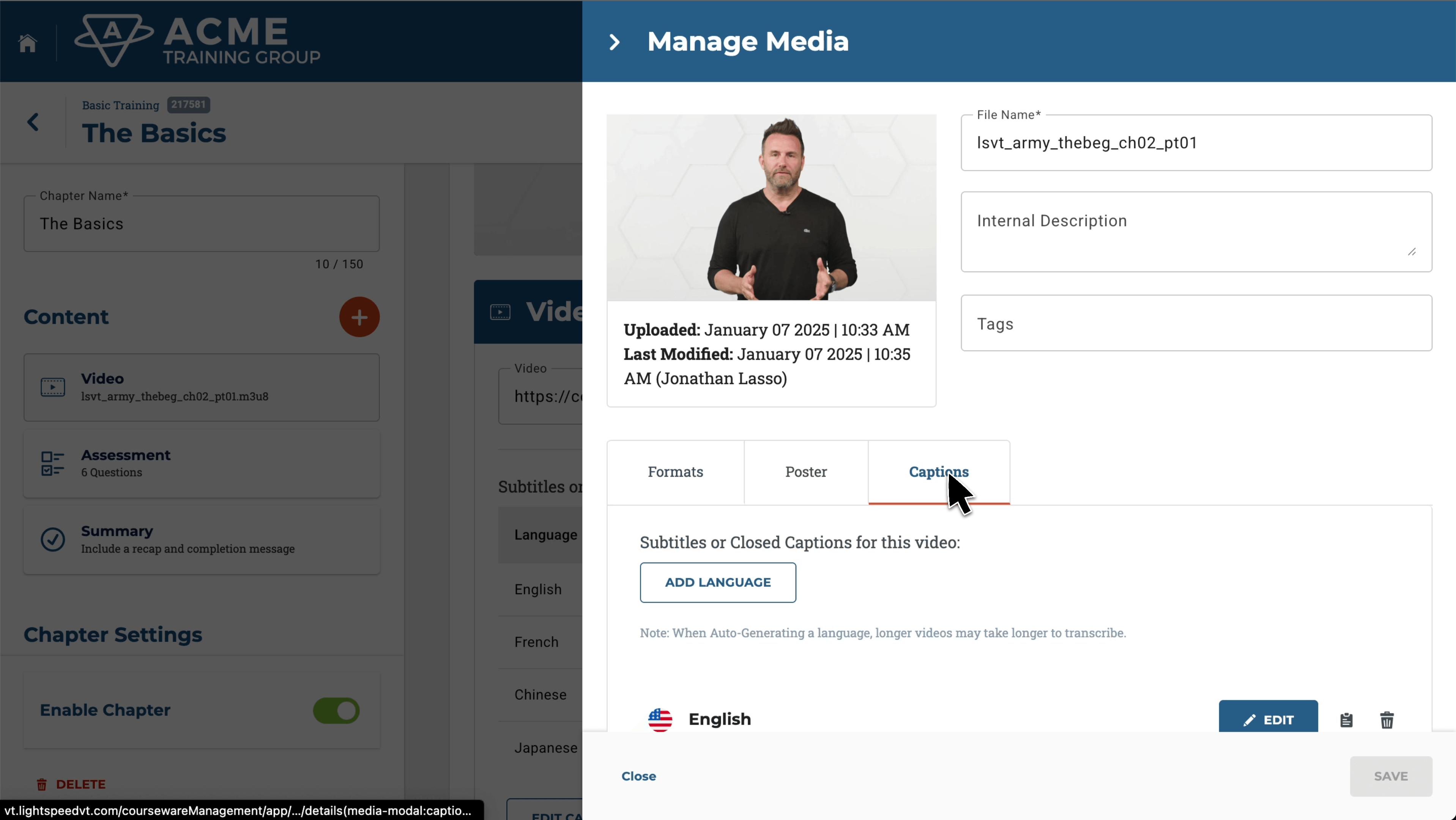Click the red Delete chapter button
1456x820 pixels.
(72, 784)
